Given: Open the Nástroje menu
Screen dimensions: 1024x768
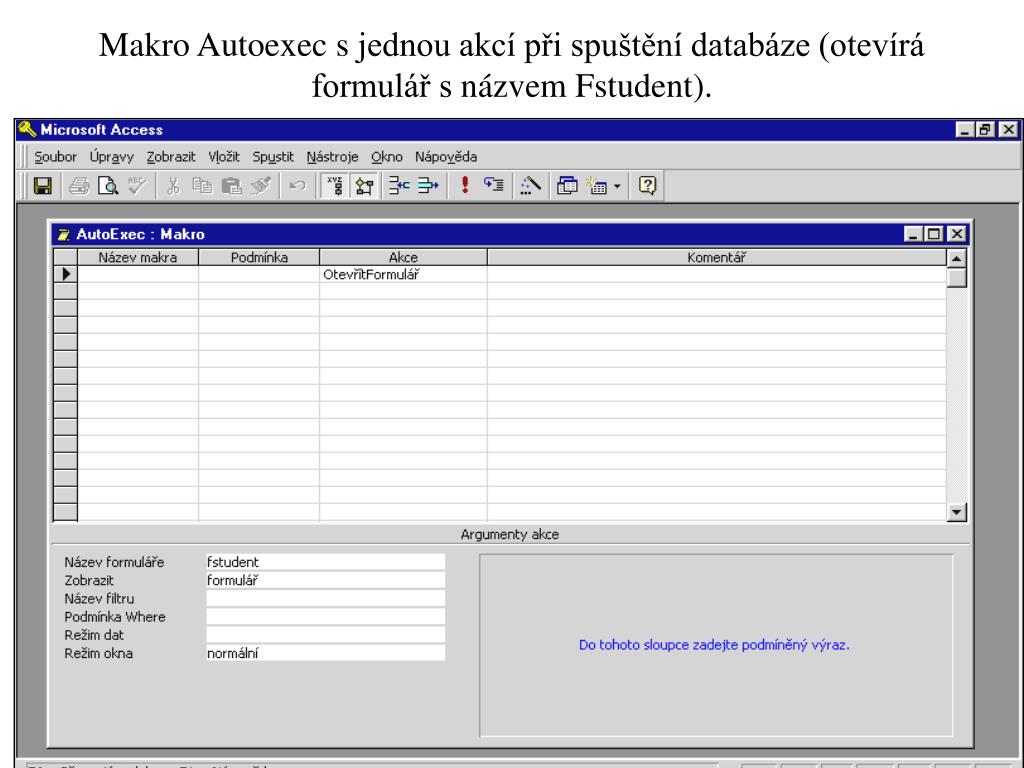Looking at the screenshot, I should [332, 157].
